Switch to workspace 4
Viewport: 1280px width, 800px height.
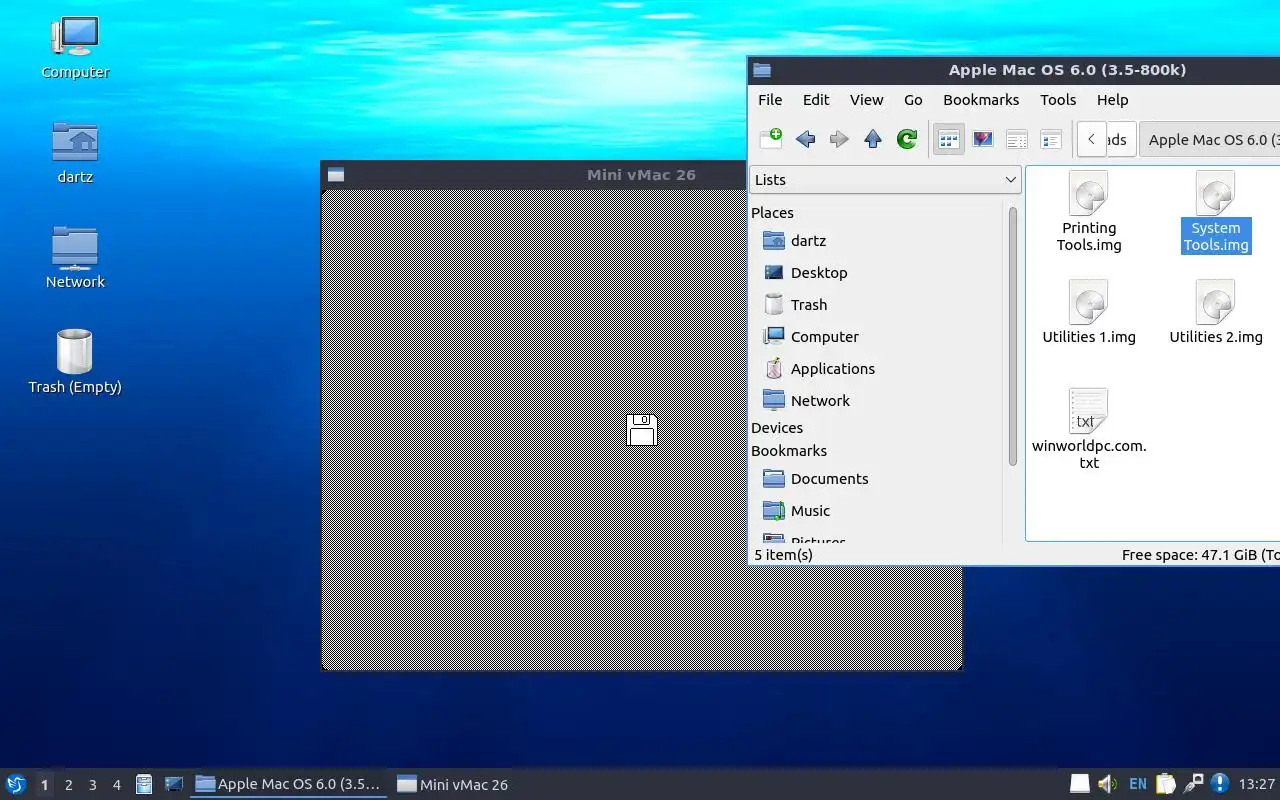116,785
